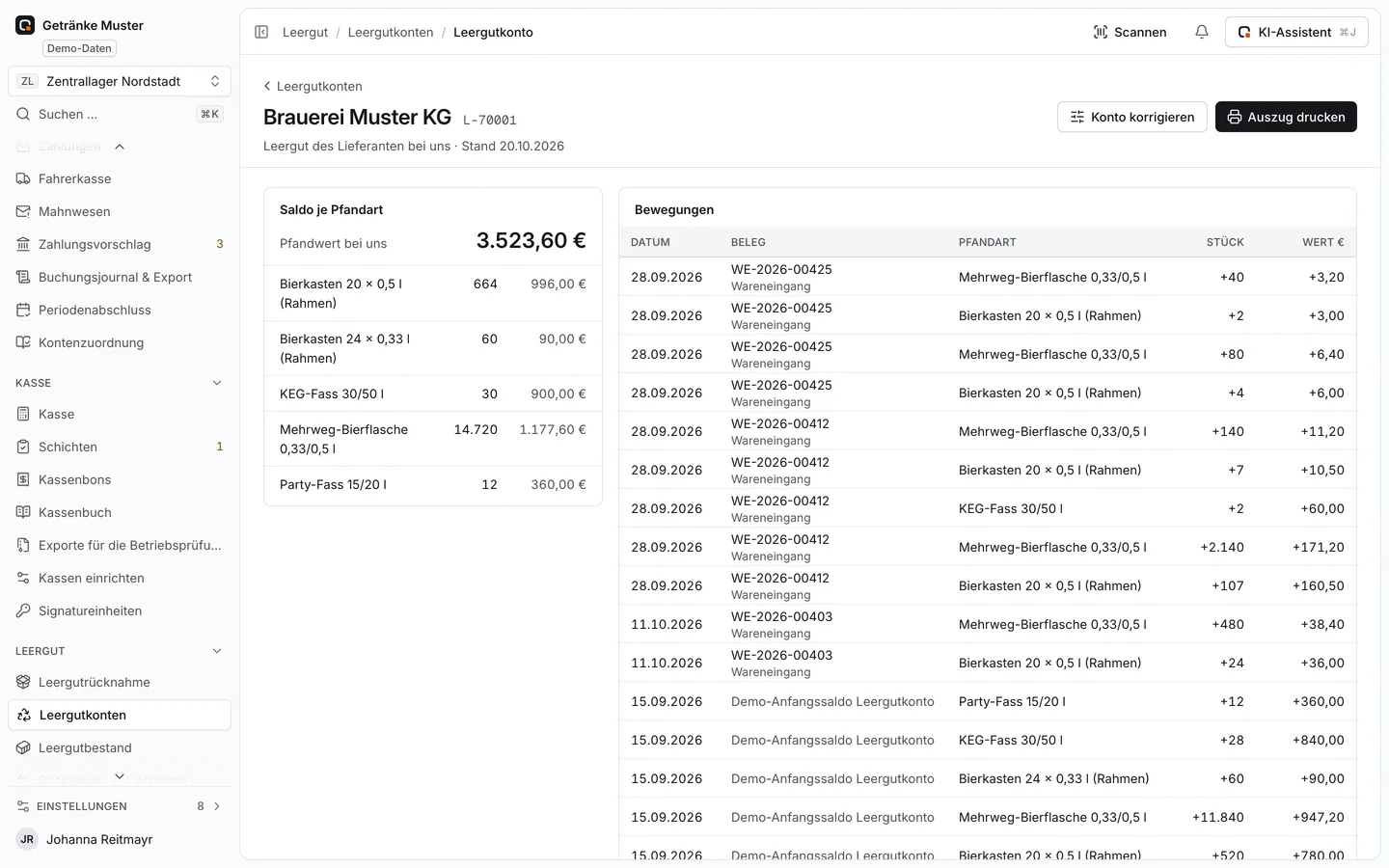Click Auszug drucken button
The width and height of the screenshot is (1389, 868).
point(1286,117)
